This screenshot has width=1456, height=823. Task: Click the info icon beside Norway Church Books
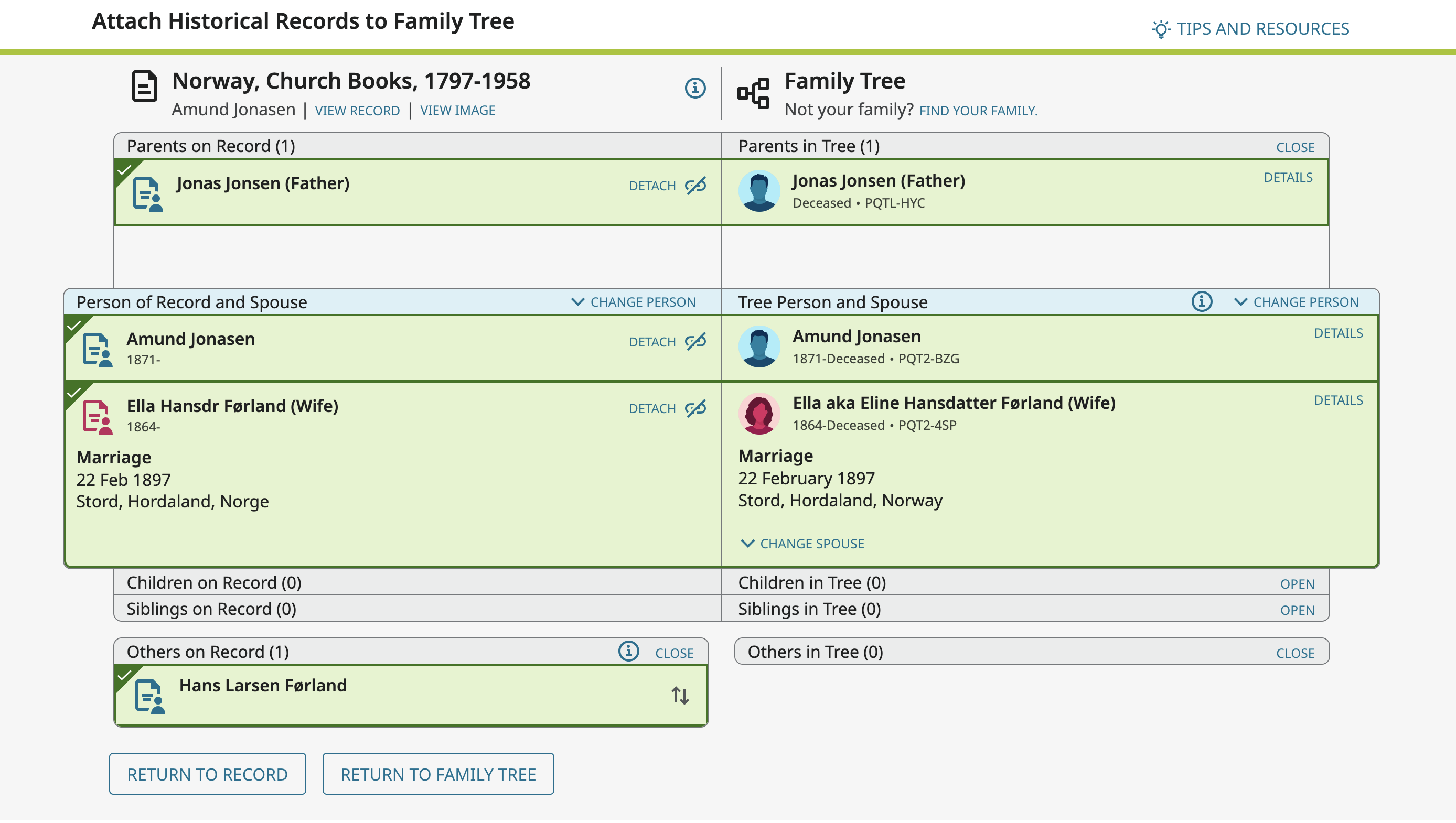tap(695, 88)
